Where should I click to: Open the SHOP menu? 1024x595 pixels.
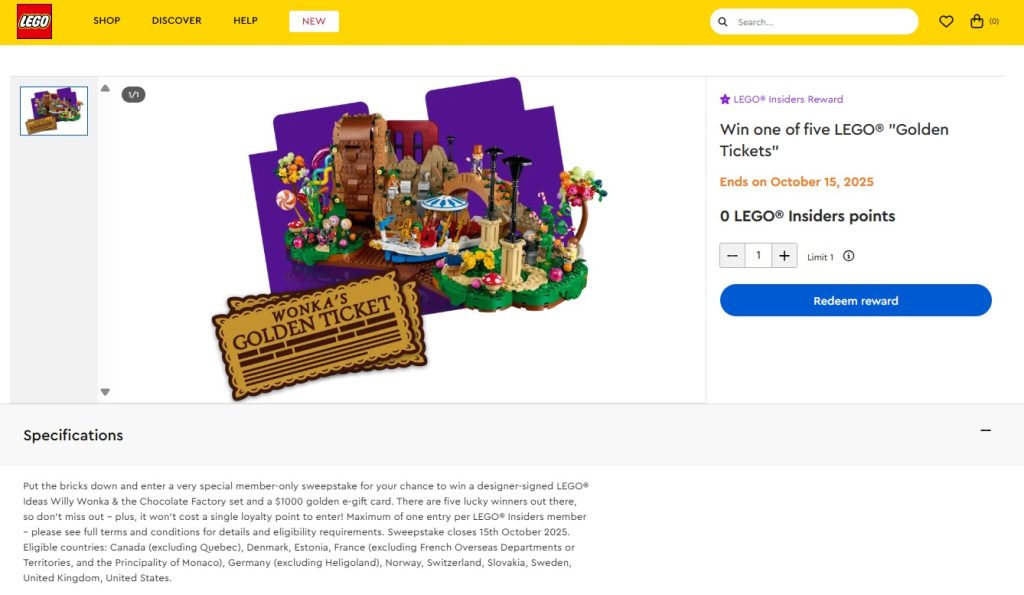(x=107, y=21)
